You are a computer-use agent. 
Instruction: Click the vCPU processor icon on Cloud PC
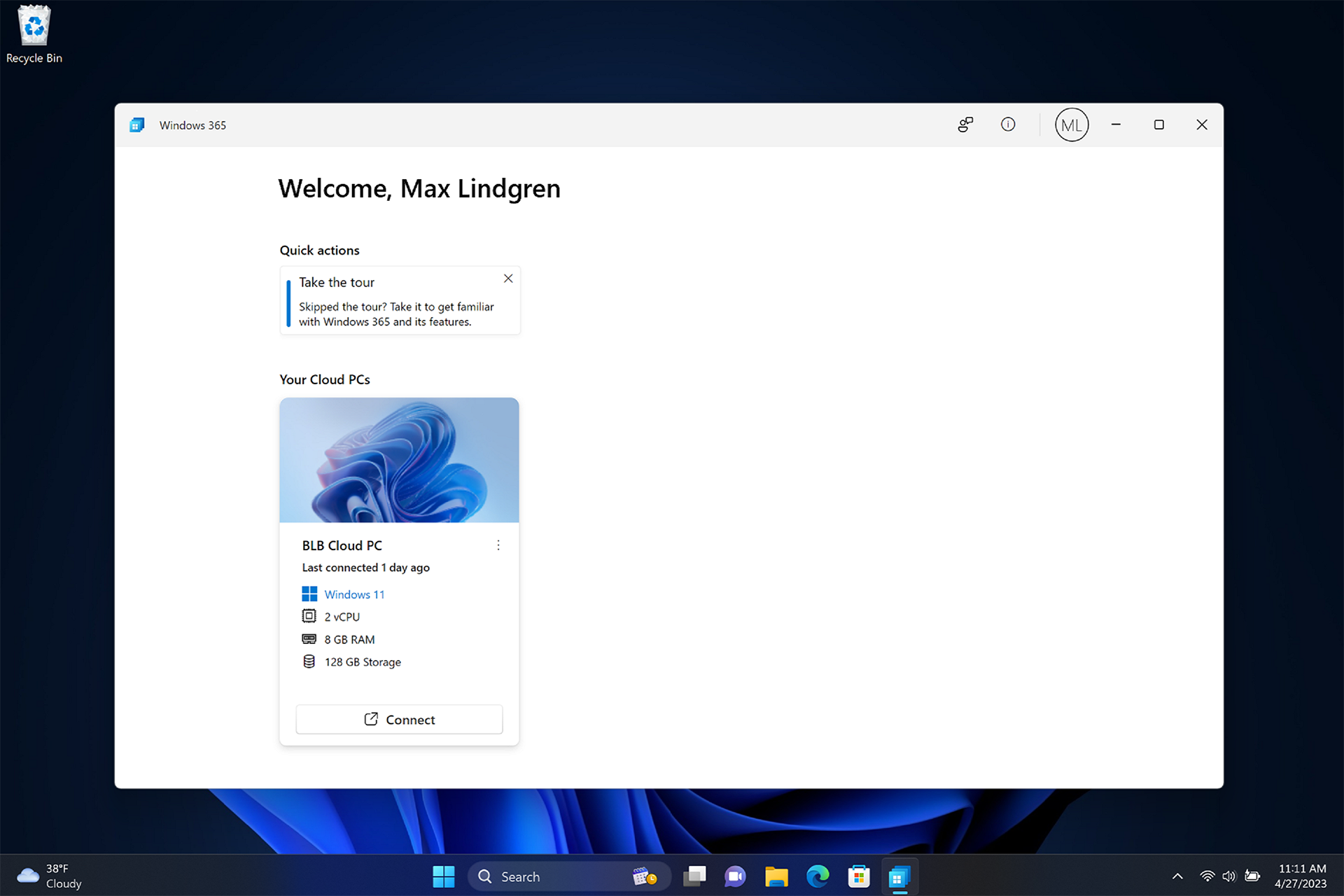[307, 616]
